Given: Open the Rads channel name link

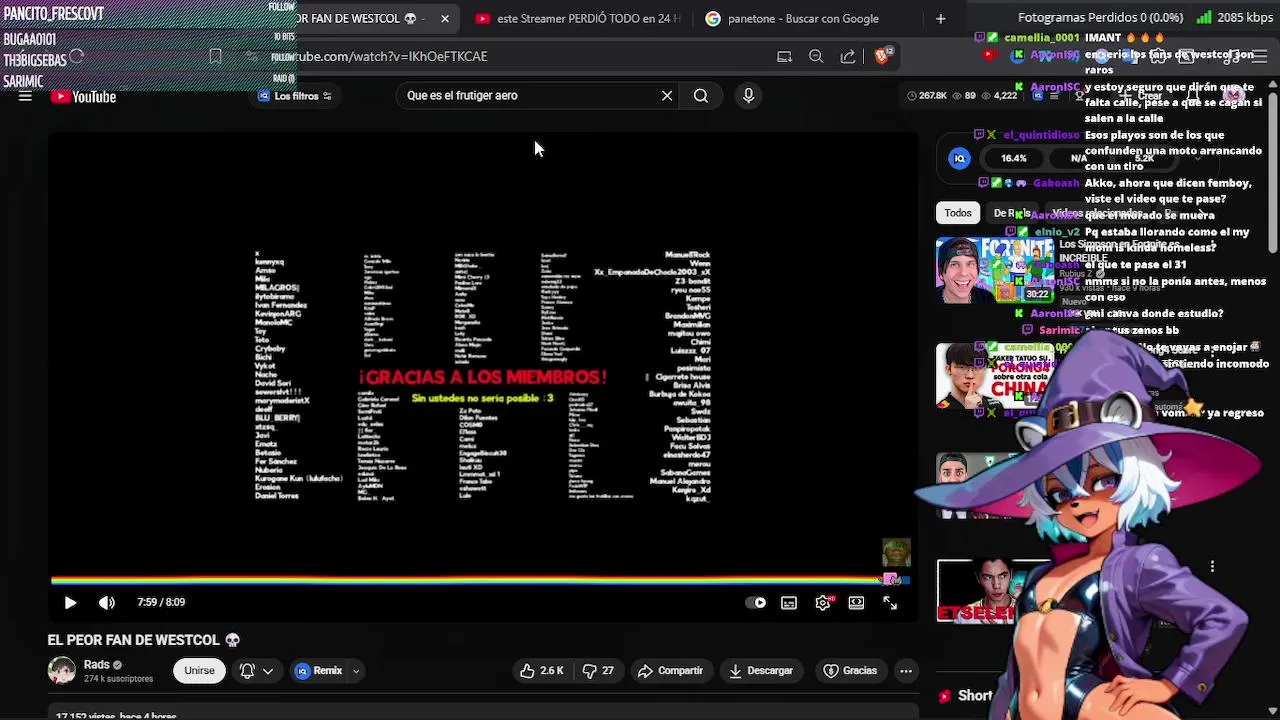Looking at the screenshot, I should 97,665.
